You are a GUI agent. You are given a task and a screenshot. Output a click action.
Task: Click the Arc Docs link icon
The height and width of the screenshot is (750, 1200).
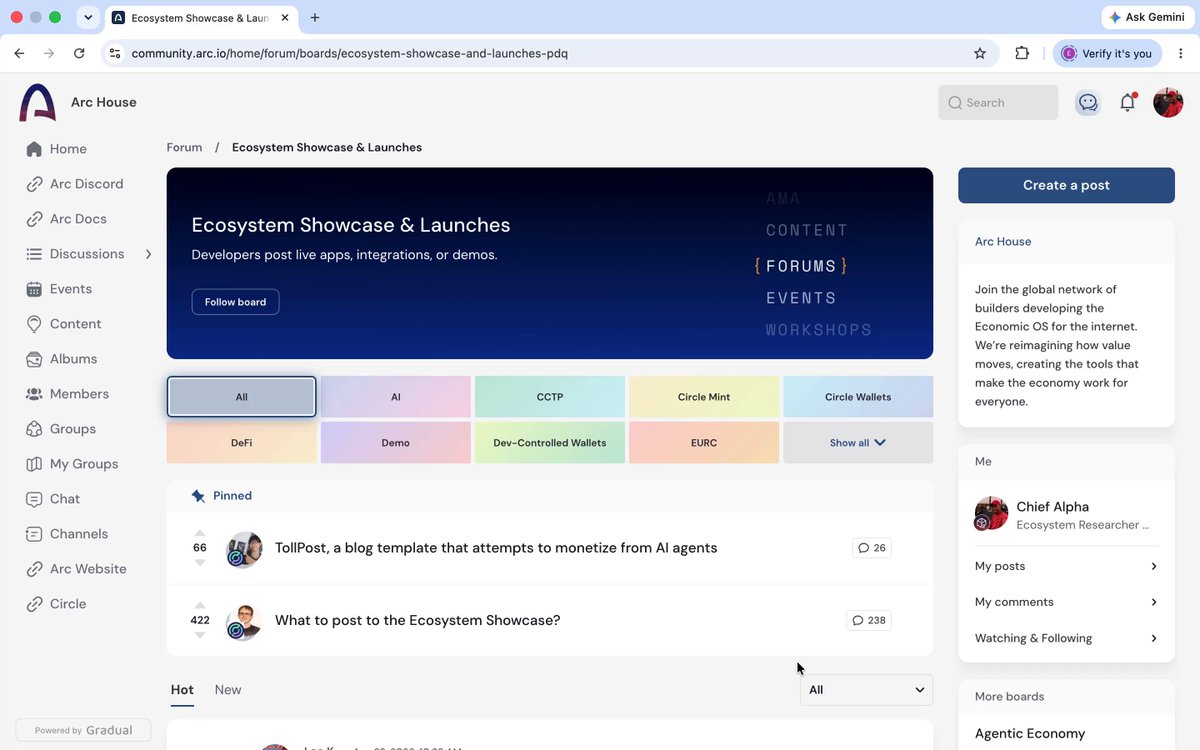click(34, 219)
